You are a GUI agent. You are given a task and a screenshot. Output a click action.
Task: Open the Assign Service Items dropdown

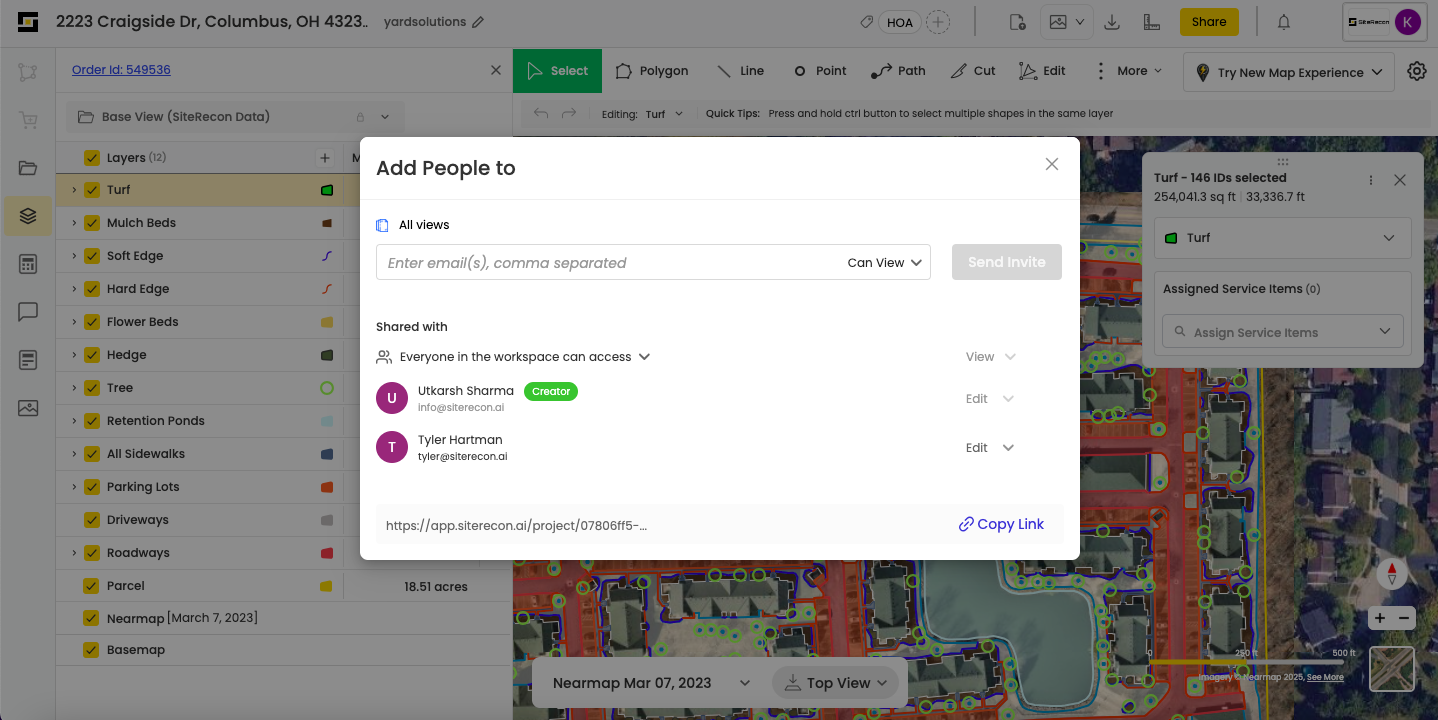(1283, 332)
